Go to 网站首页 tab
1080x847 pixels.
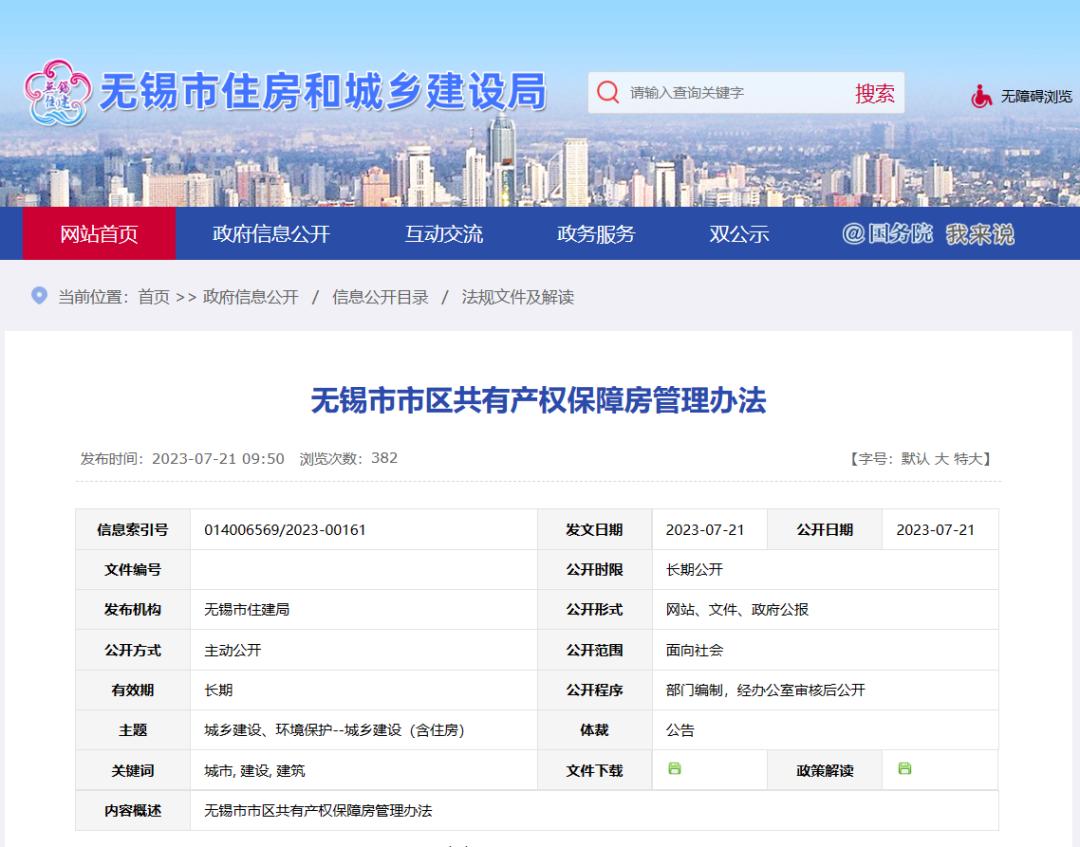[99, 234]
